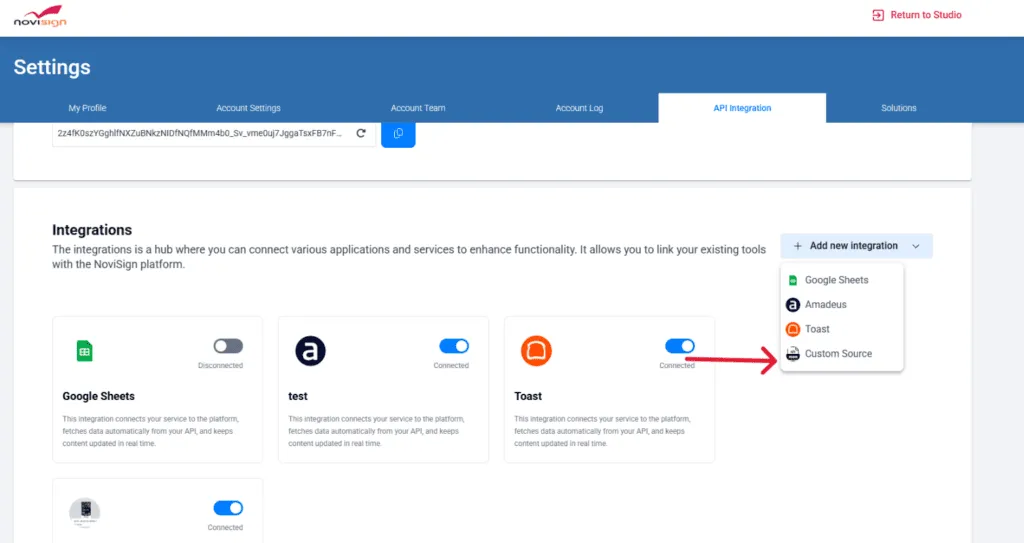Click the custom integration thumbnail at bottom
Screen dimensions: 1024x543
(x=85, y=512)
